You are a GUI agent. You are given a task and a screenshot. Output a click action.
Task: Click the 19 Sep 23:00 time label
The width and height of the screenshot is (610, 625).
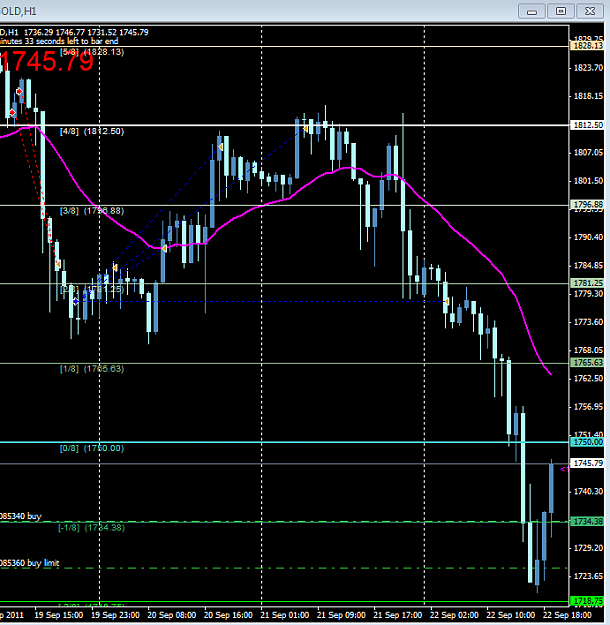click(x=115, y=615)
